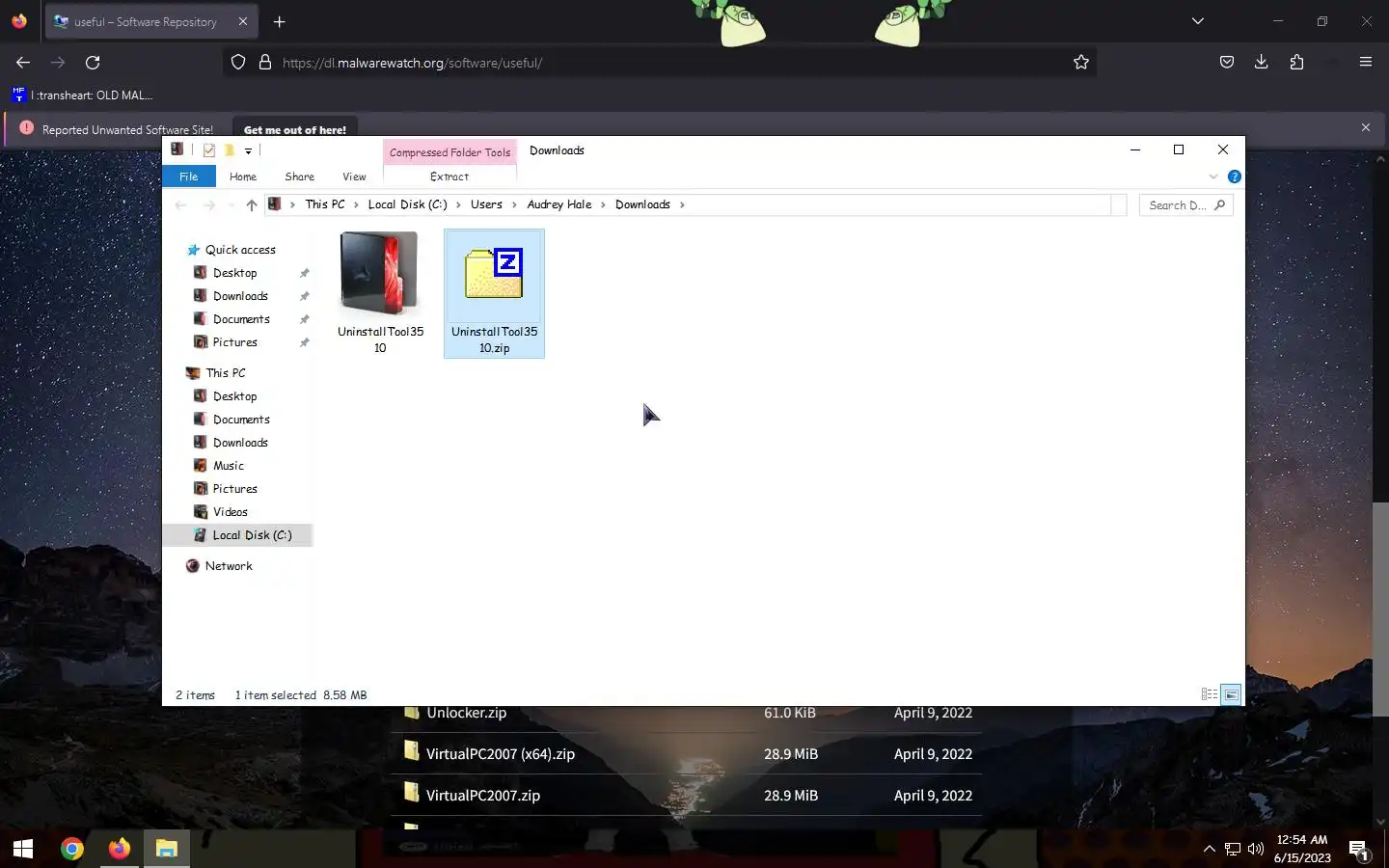Click the File Explorer taskbar icon
Viewport: 1389px width, 868px height.
(167, 849)
